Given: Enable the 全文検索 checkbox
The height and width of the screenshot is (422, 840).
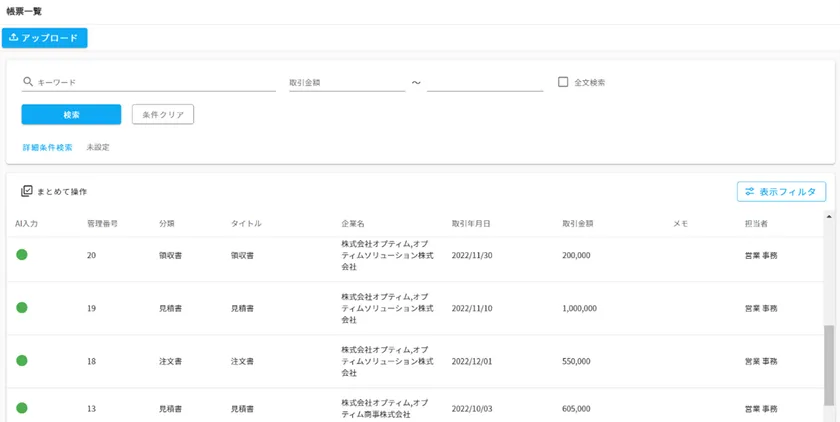Looking at the screenshot, I should click(563, 82).
